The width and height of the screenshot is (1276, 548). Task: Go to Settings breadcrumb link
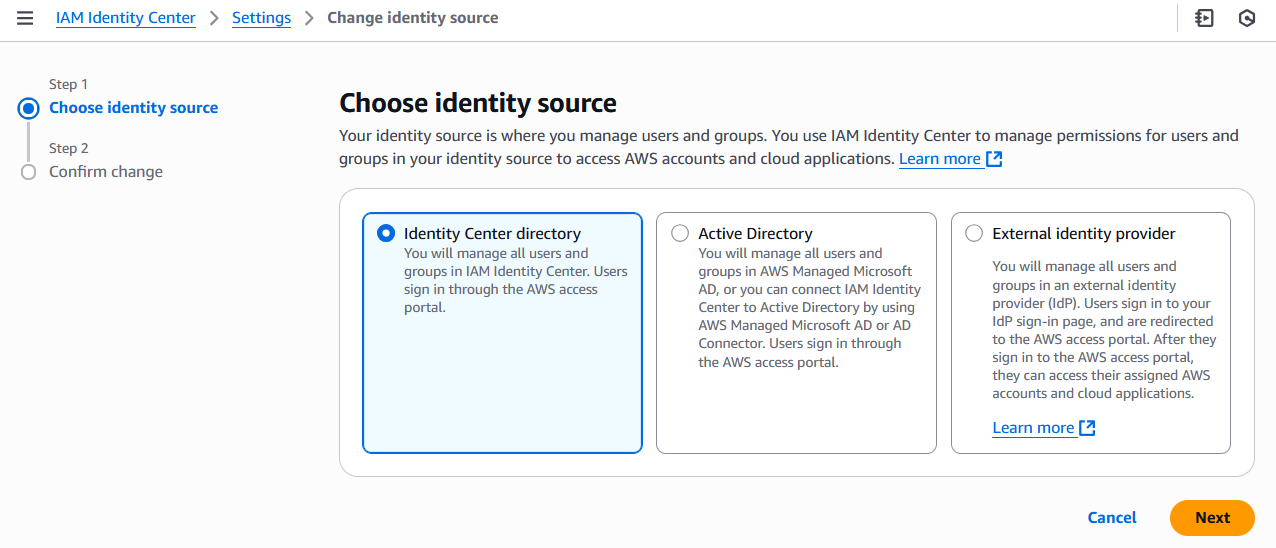[x=261, y=18]
